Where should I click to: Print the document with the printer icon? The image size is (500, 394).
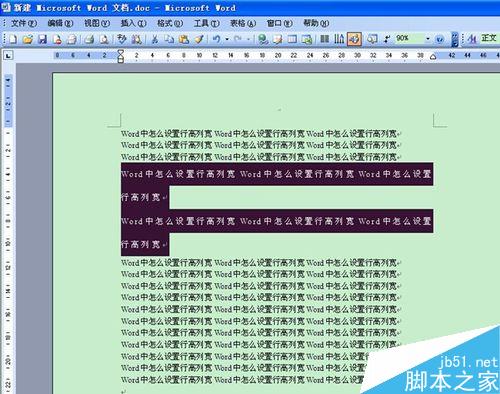89,39
